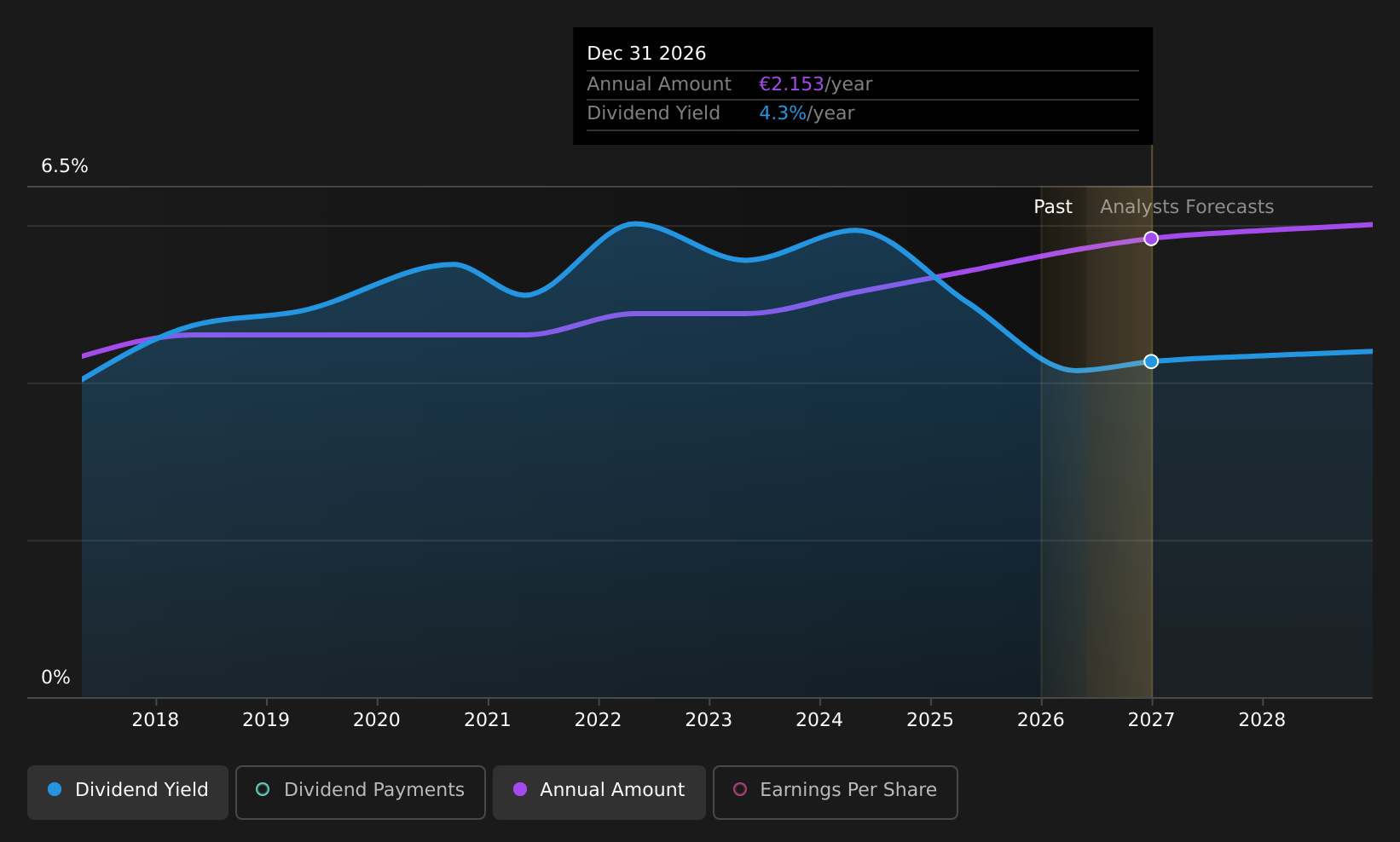The width and height of the screenshot is (1400, 842).
Task: Click the 2028 x-axis label
Action: pos(1262,720)
